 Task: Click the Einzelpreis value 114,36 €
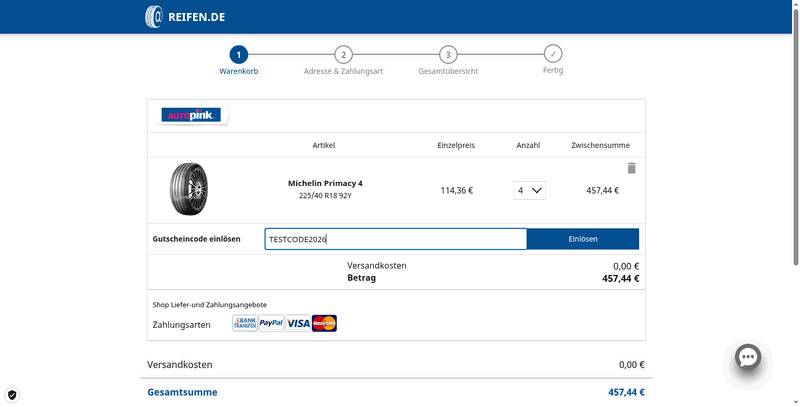pos(457,190)
